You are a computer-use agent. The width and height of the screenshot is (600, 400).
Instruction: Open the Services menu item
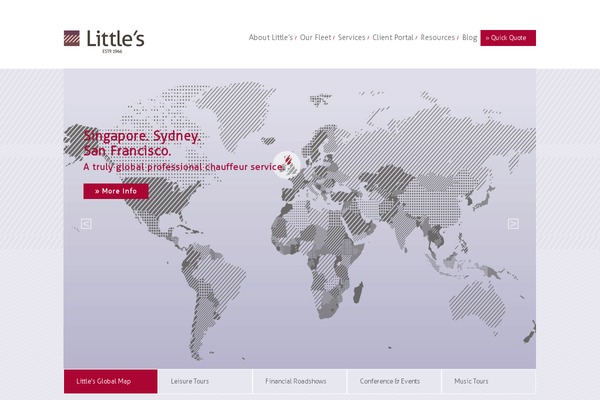click(351, 38)
